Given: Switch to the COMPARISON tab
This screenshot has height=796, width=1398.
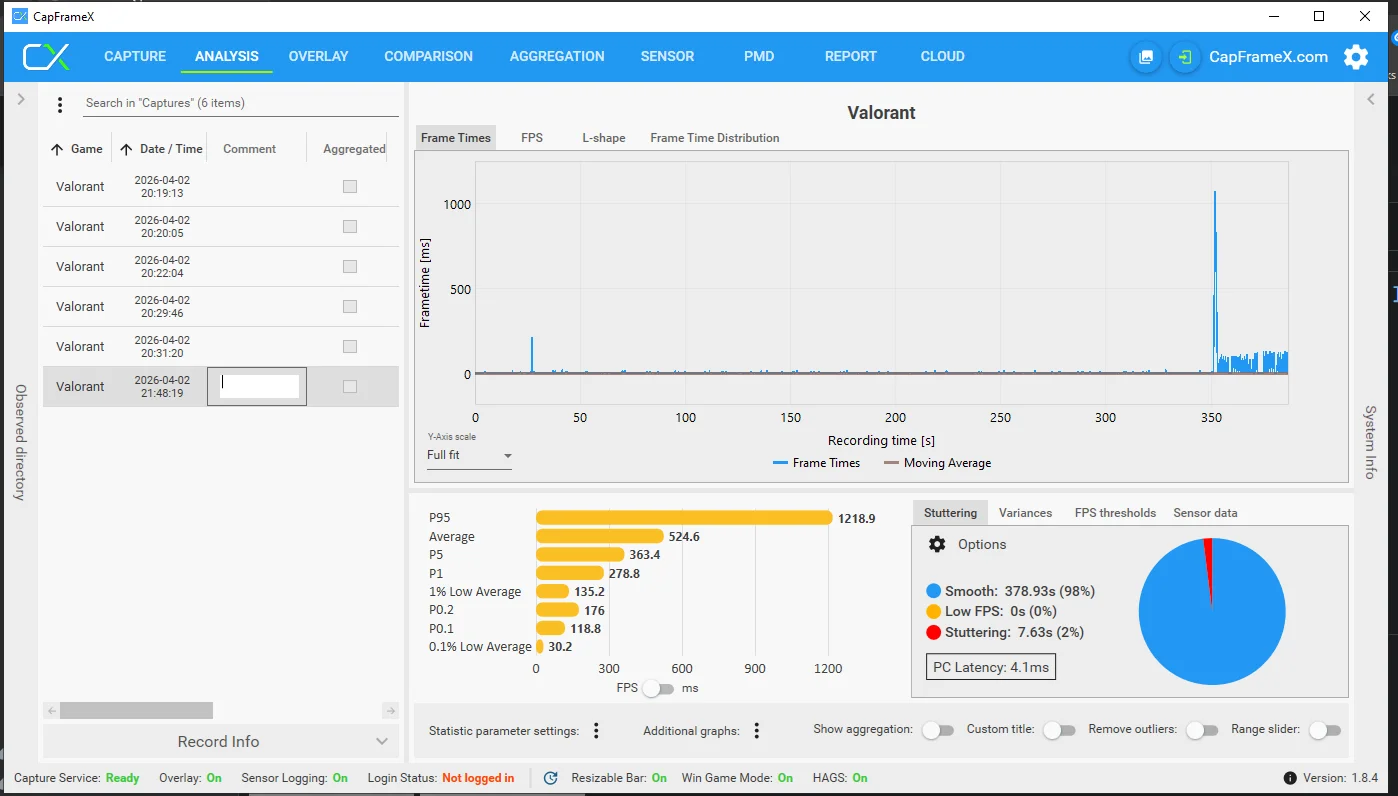Looking at the screenshot, I should tap(428, 57).
